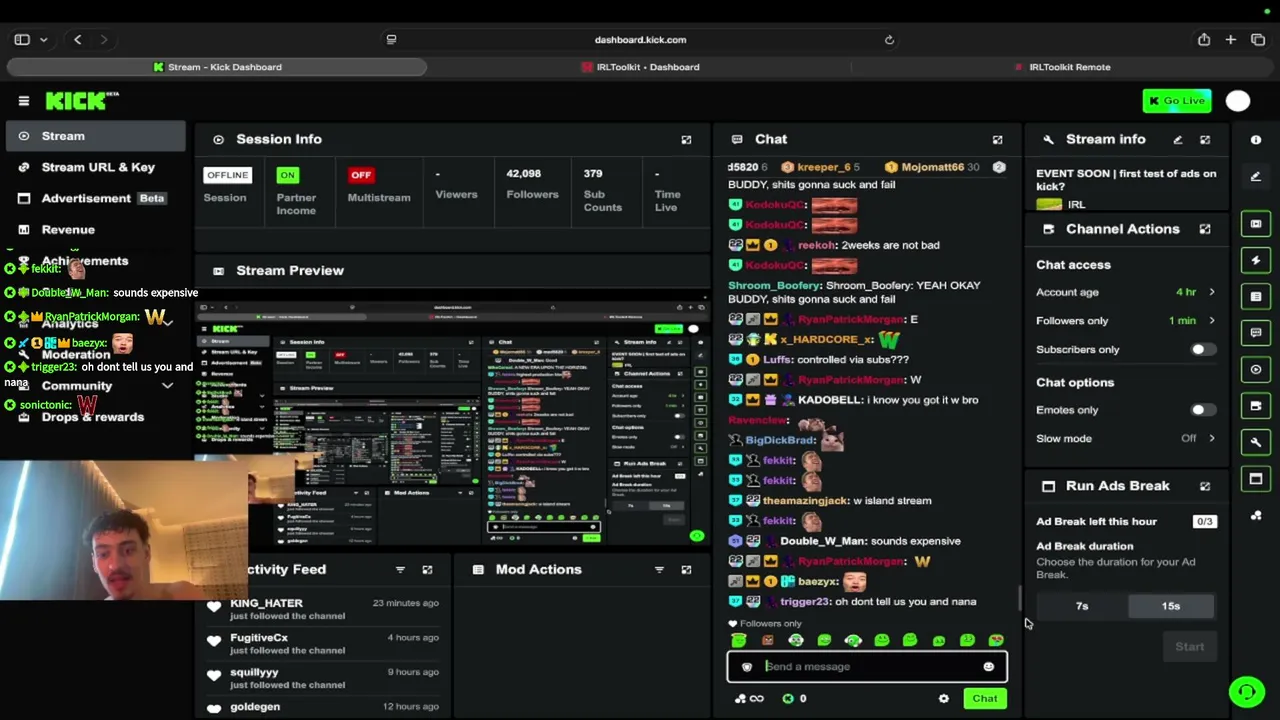
Task: Switch to IRLToolkit Remote tab
Action: click(x=1062, y=67)
